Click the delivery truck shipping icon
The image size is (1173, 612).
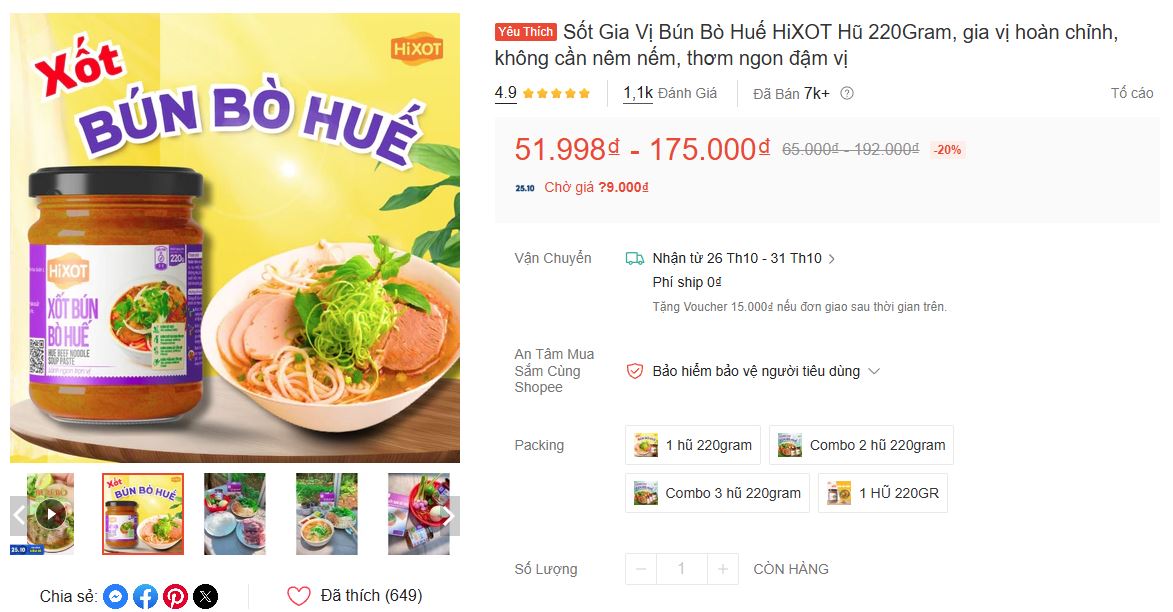click(x=634, y=259)
